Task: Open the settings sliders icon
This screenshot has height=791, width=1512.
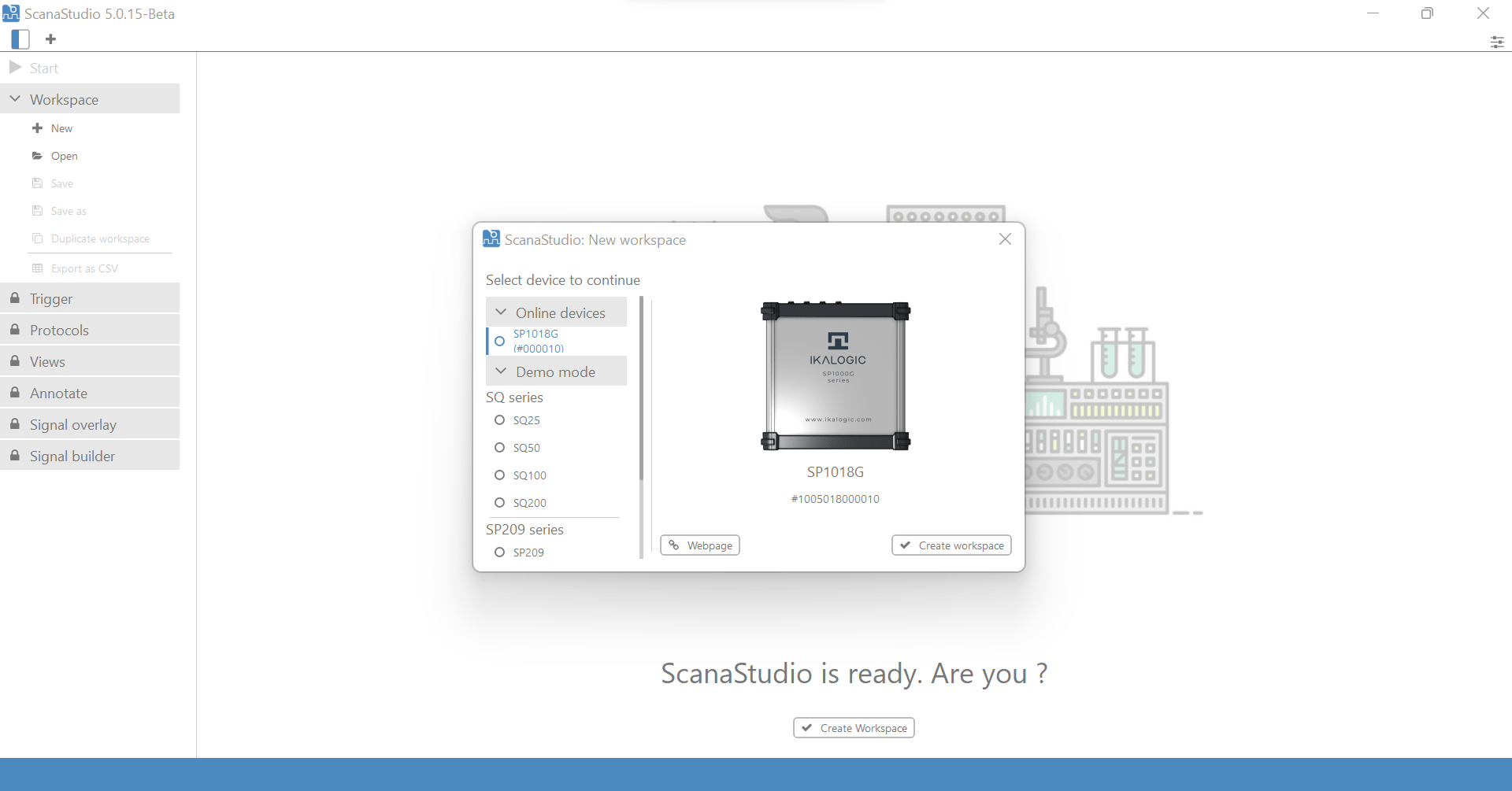Action: click(1496, 42)
